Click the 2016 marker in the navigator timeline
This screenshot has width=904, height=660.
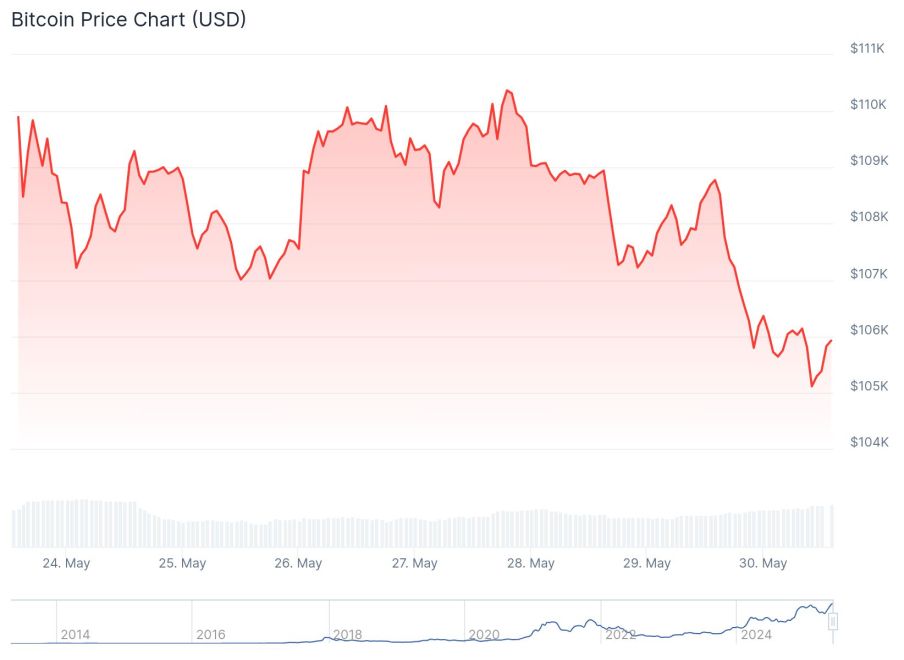[x=211, y=634]
